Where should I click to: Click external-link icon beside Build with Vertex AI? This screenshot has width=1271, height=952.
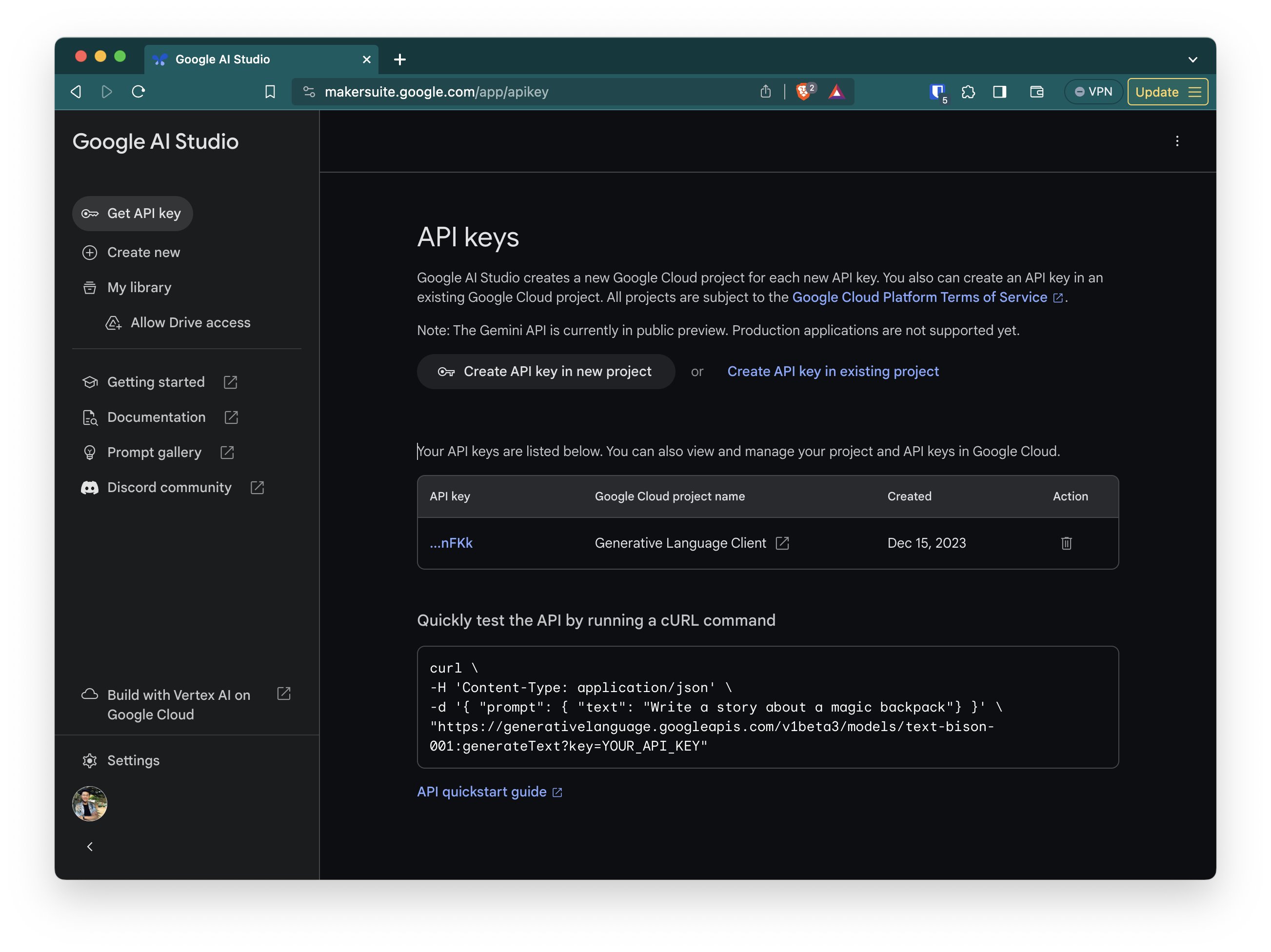point(284,694)
